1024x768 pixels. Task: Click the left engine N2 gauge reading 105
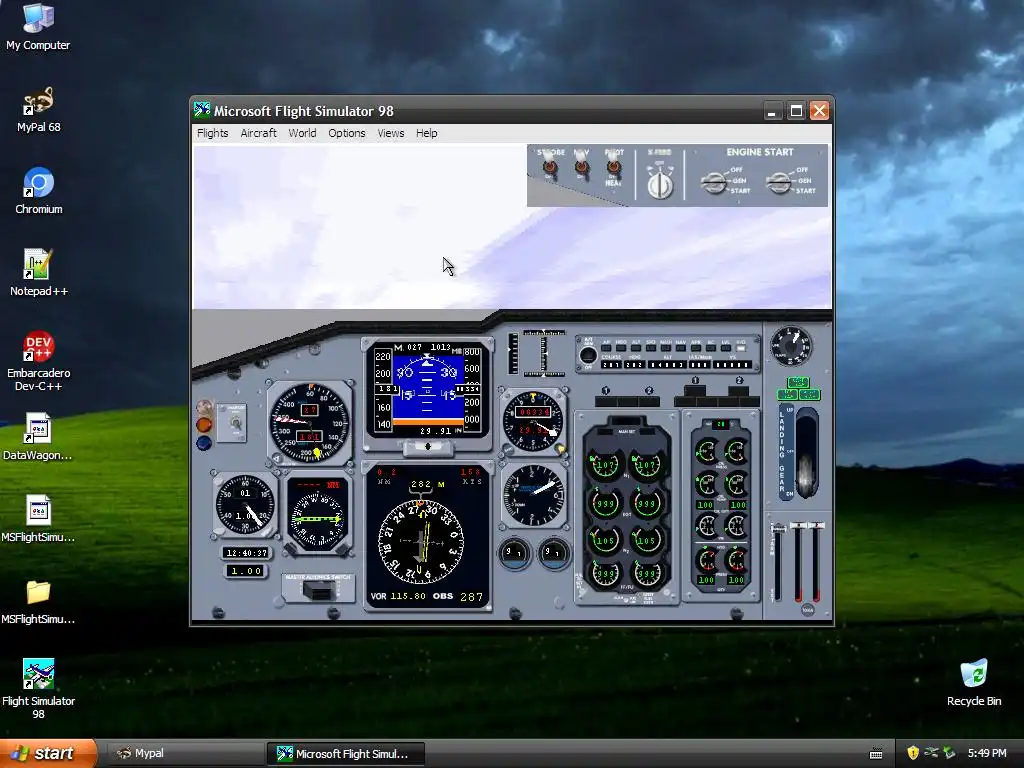[x=605, y=539]
